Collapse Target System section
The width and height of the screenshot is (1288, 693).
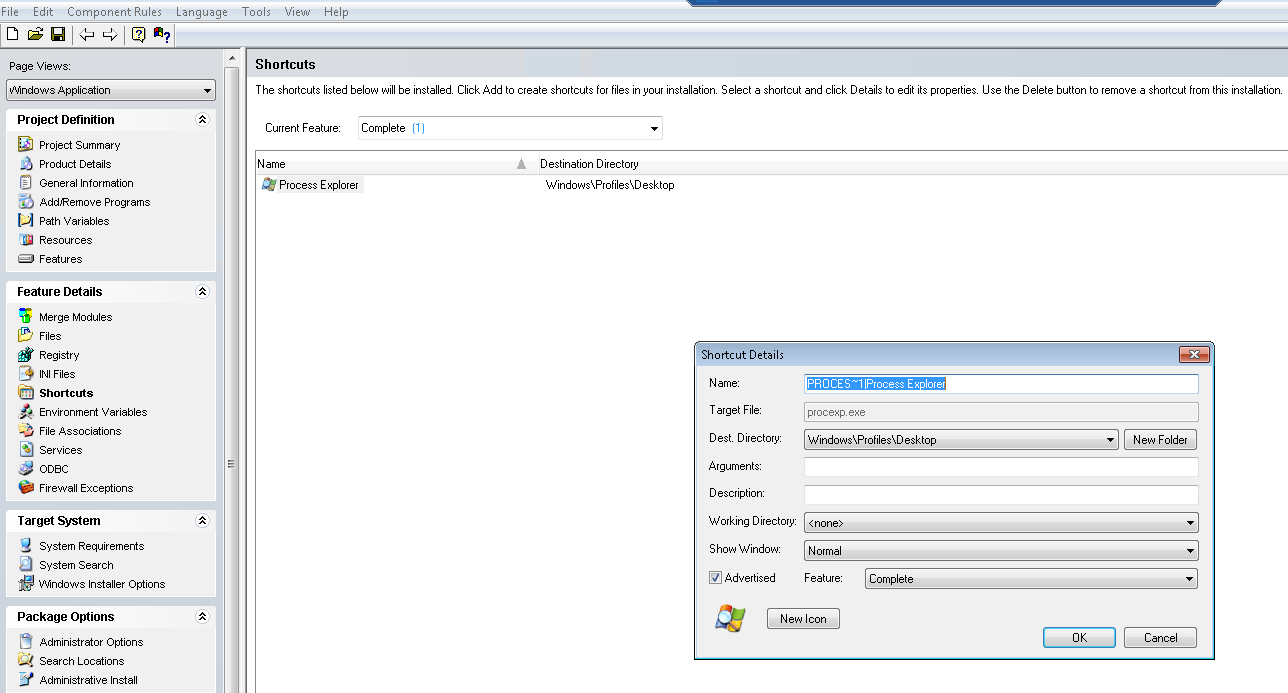click(x=202, y=520)
